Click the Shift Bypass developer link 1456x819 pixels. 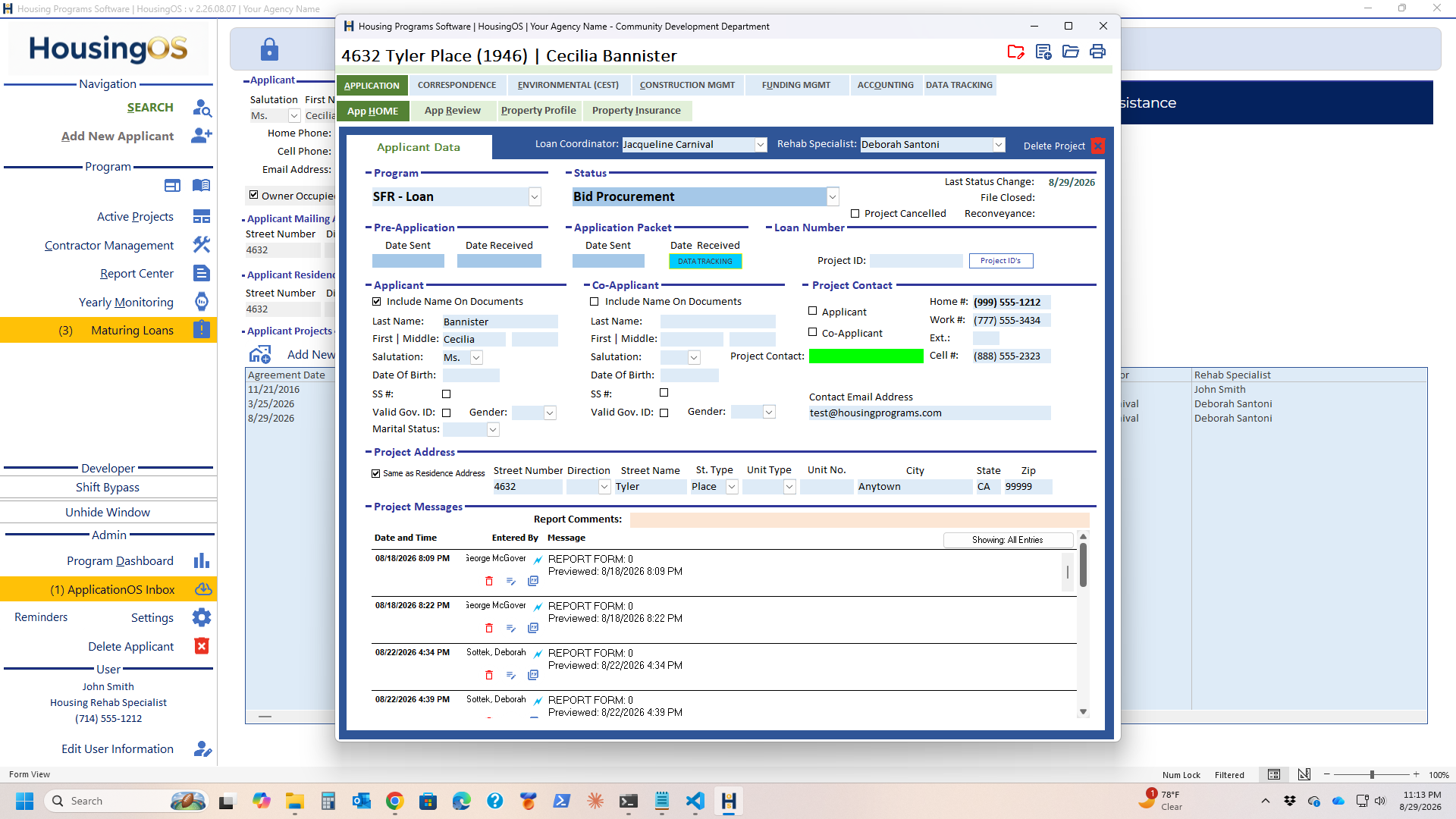coord(108,488)
